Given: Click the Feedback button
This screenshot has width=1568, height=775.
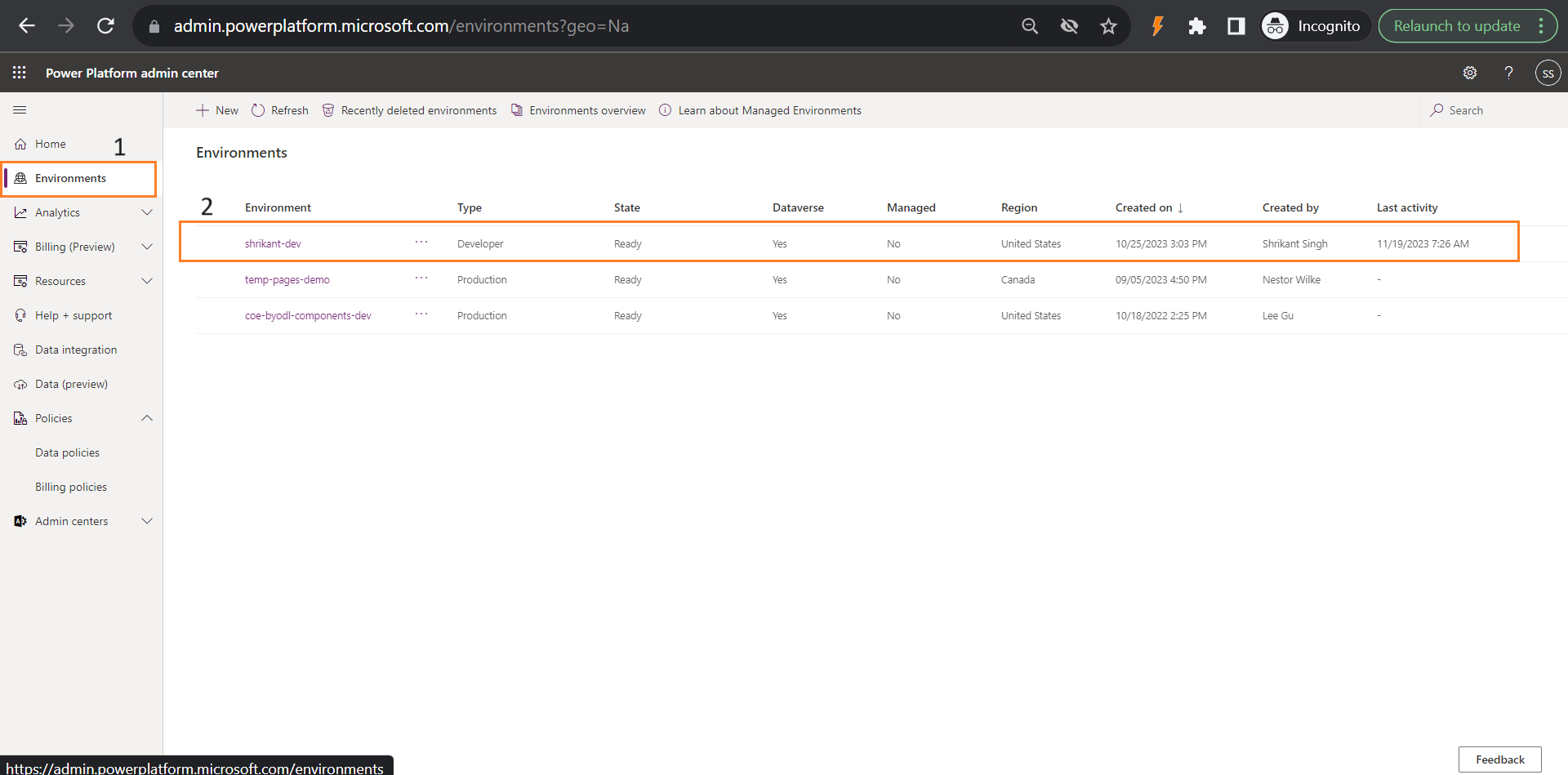Looking at the screenshot, I should [x=1499, y=759].
